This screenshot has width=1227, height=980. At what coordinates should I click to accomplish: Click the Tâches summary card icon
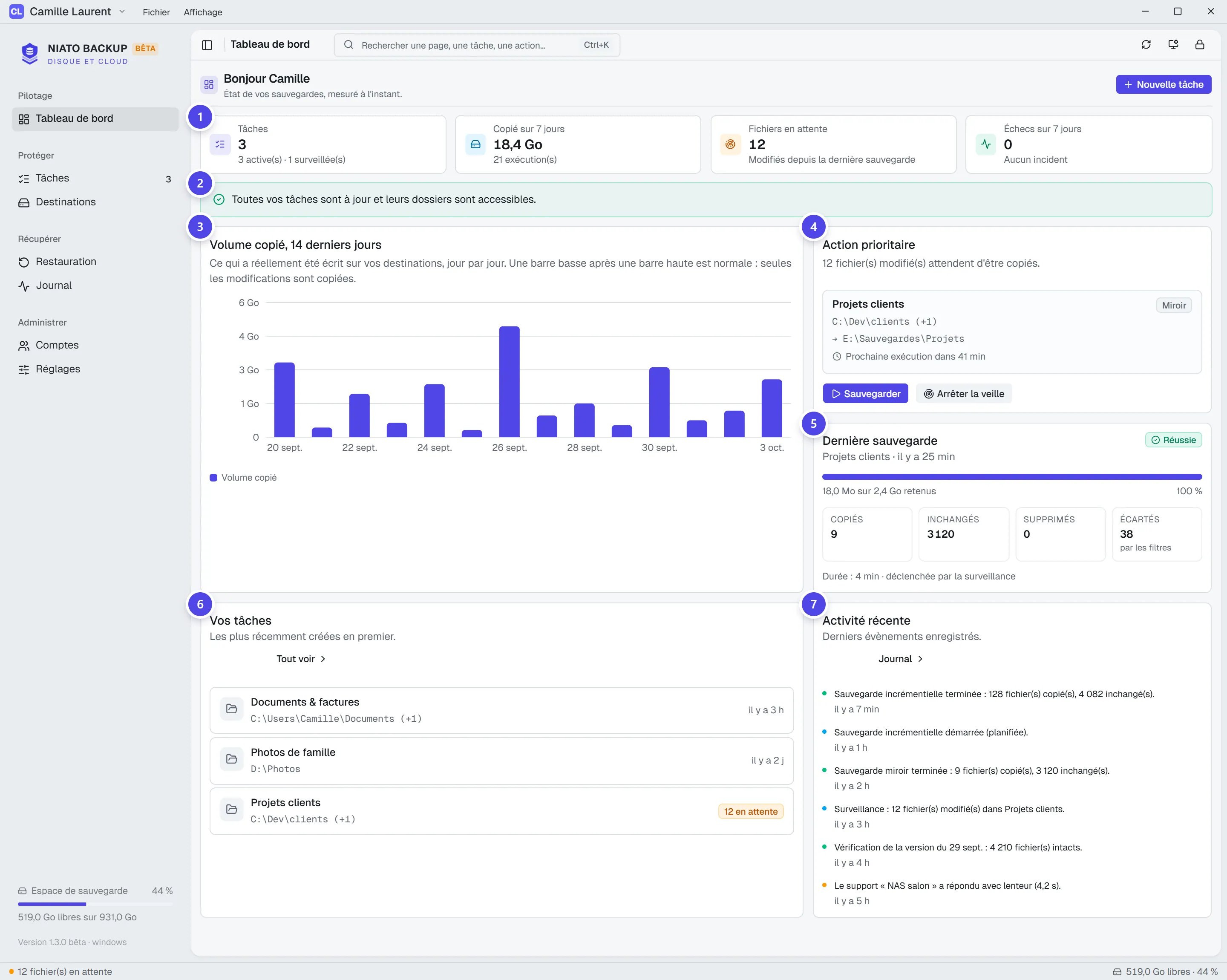220,144
